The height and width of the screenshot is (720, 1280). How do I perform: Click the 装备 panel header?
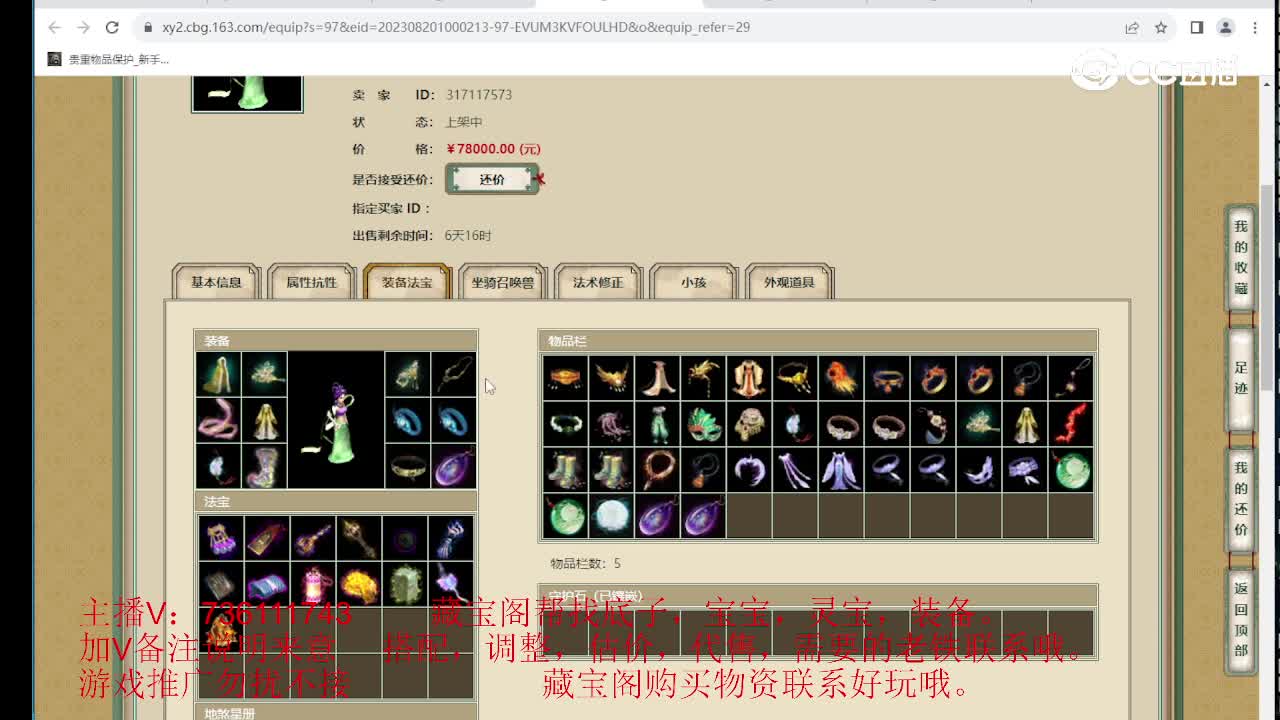(x=336, y=341)
